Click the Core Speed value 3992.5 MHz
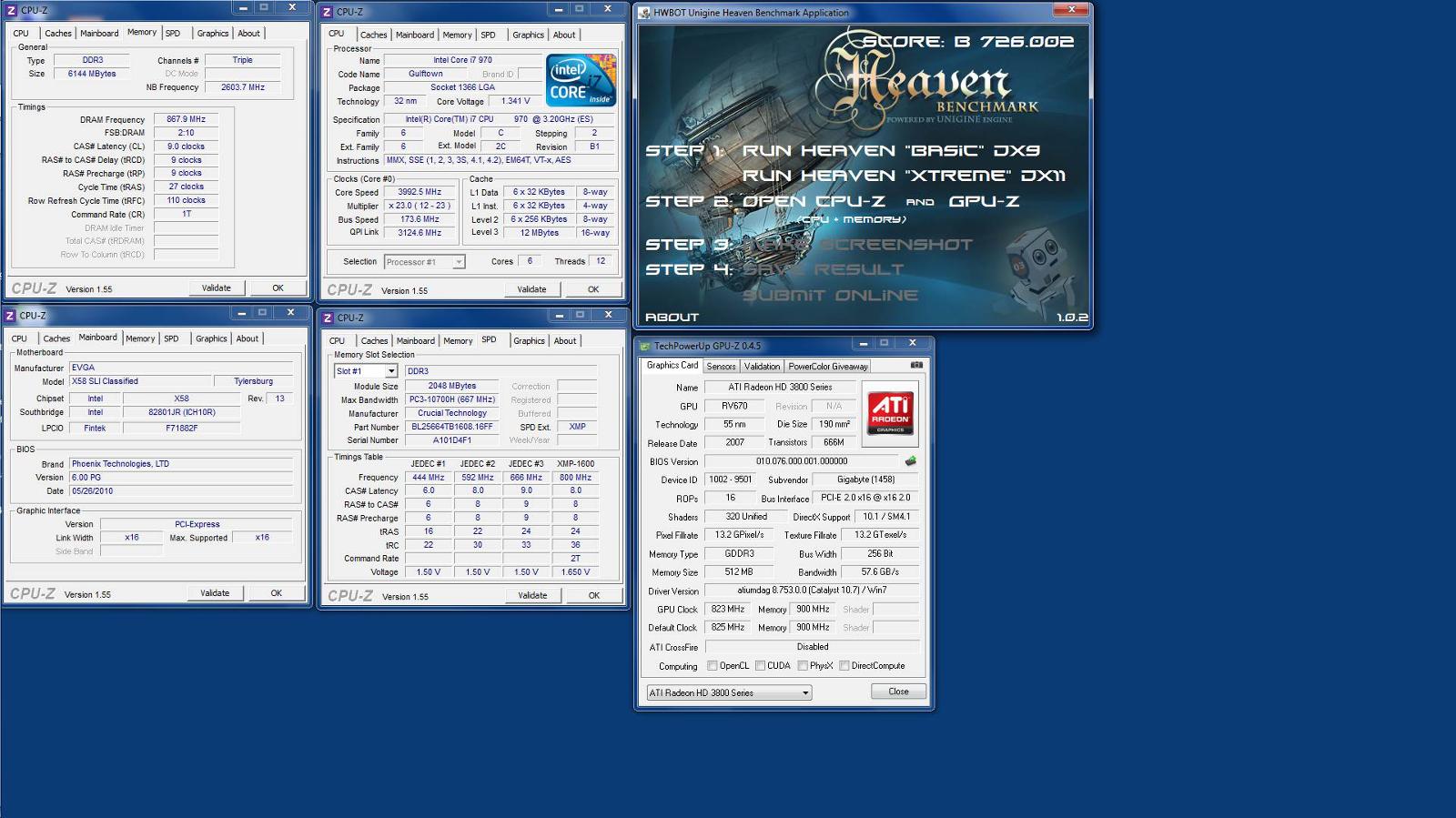 pyautogui.click(x=419, y=192)
